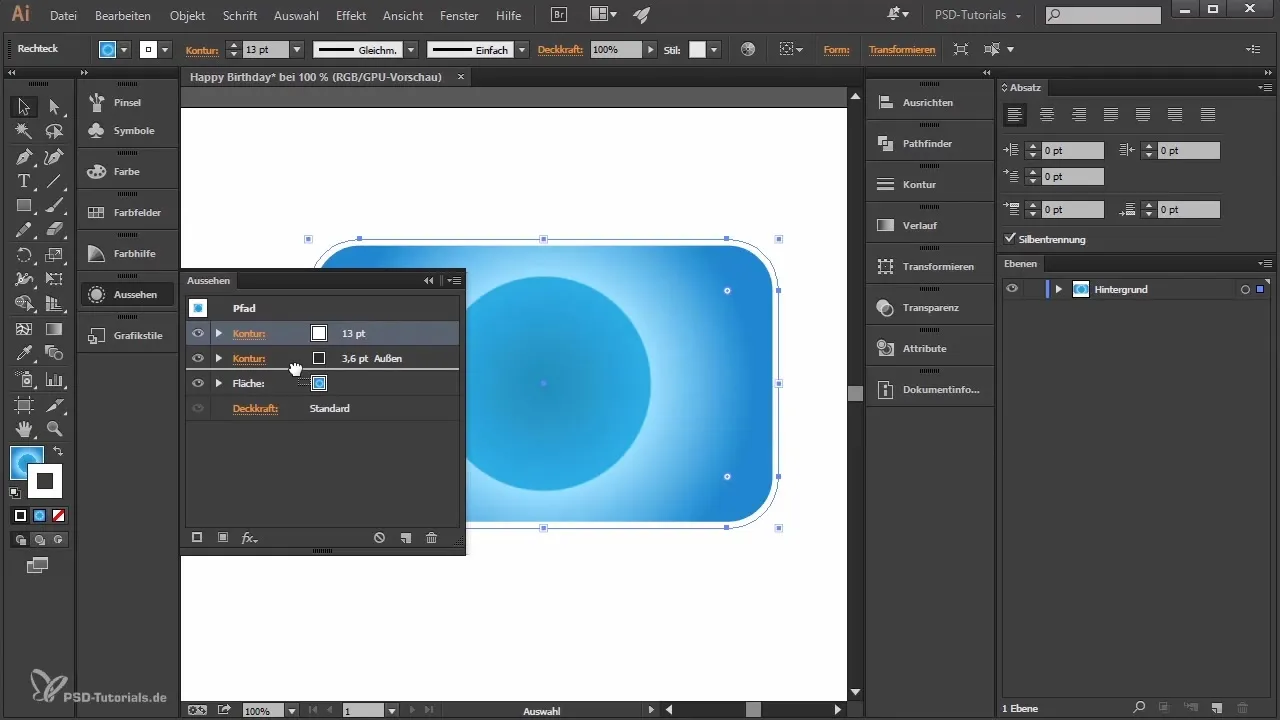Click the Deckkraft link in Aussehen panel

255,408
